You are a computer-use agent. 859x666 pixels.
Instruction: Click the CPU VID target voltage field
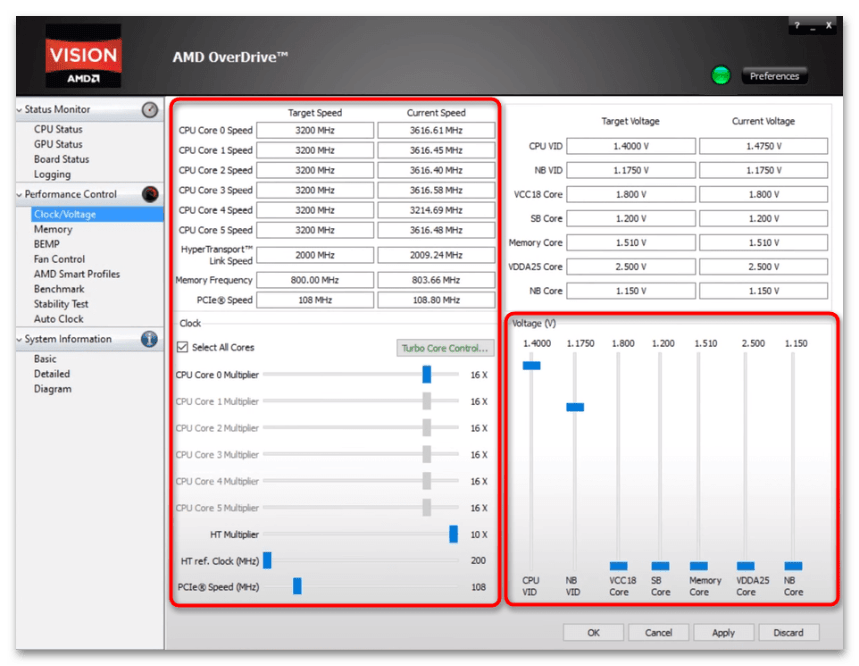click(x=631, y=146)
